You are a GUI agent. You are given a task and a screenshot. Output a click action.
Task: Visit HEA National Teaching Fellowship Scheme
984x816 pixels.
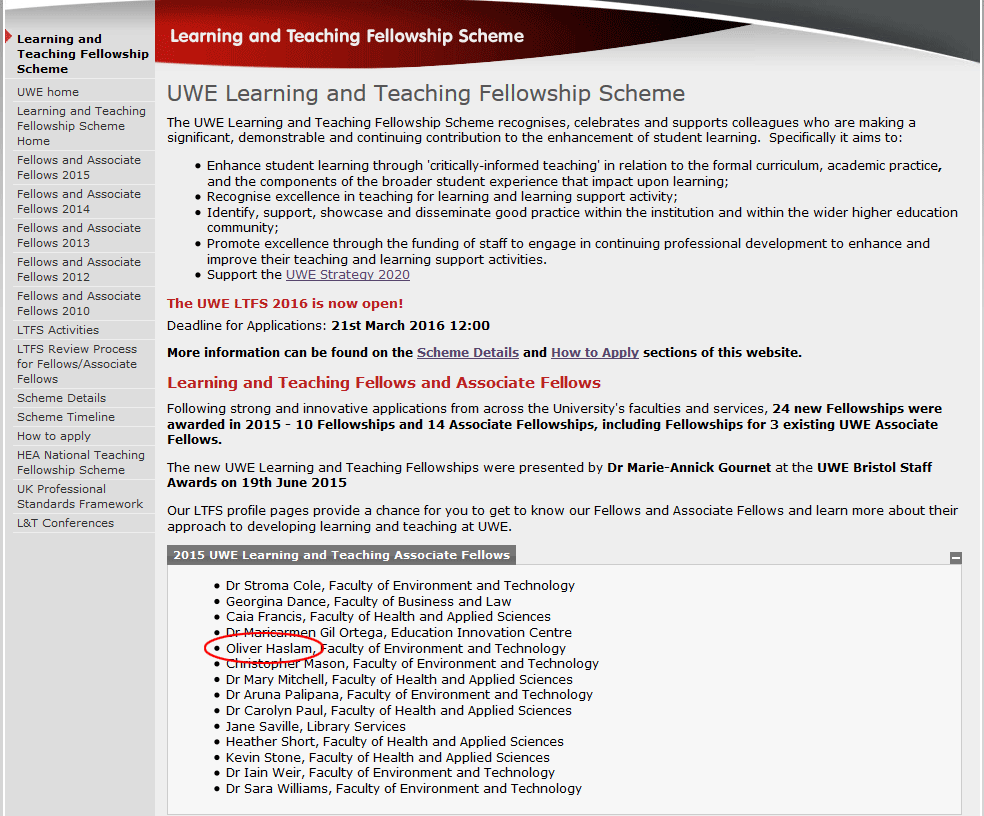coord(81,462)
